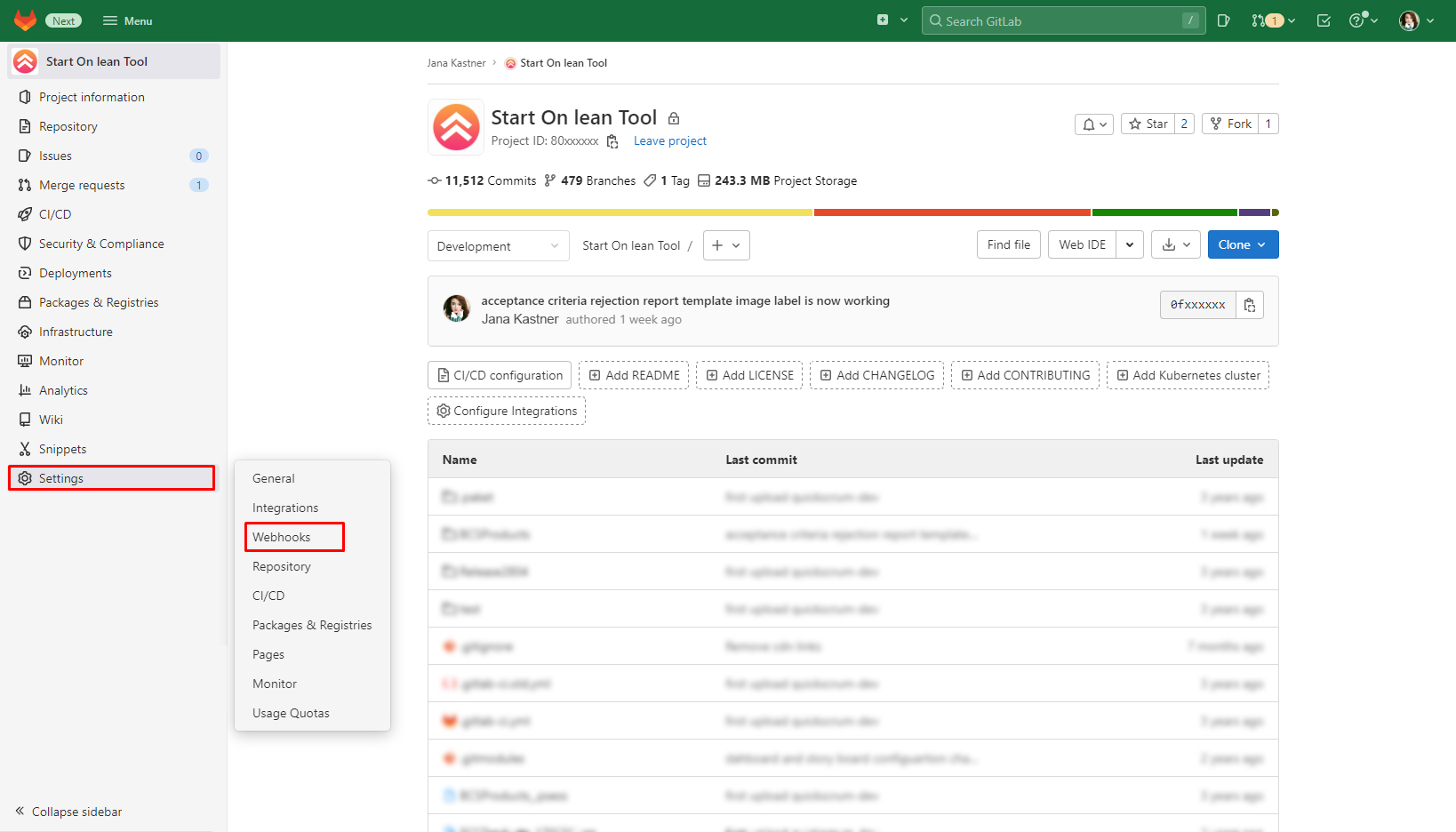Select CI/CD in Settings flyout
This screenshot has height=832, width=1456.
(268, 596)
